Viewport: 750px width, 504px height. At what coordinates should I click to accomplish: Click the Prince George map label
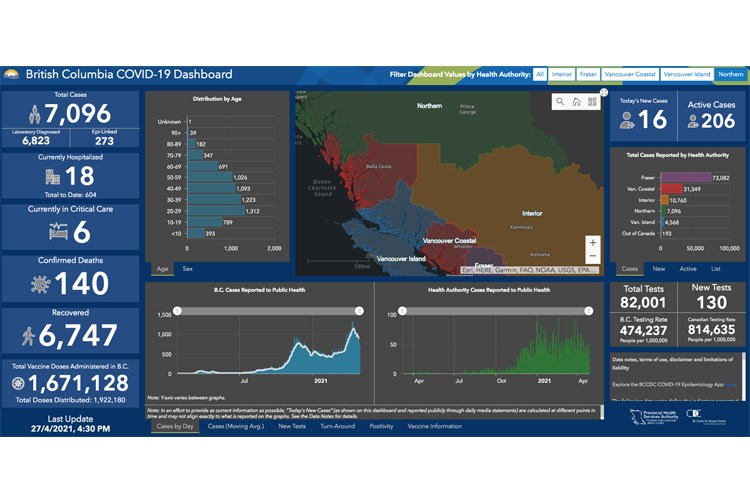point(468,109)
